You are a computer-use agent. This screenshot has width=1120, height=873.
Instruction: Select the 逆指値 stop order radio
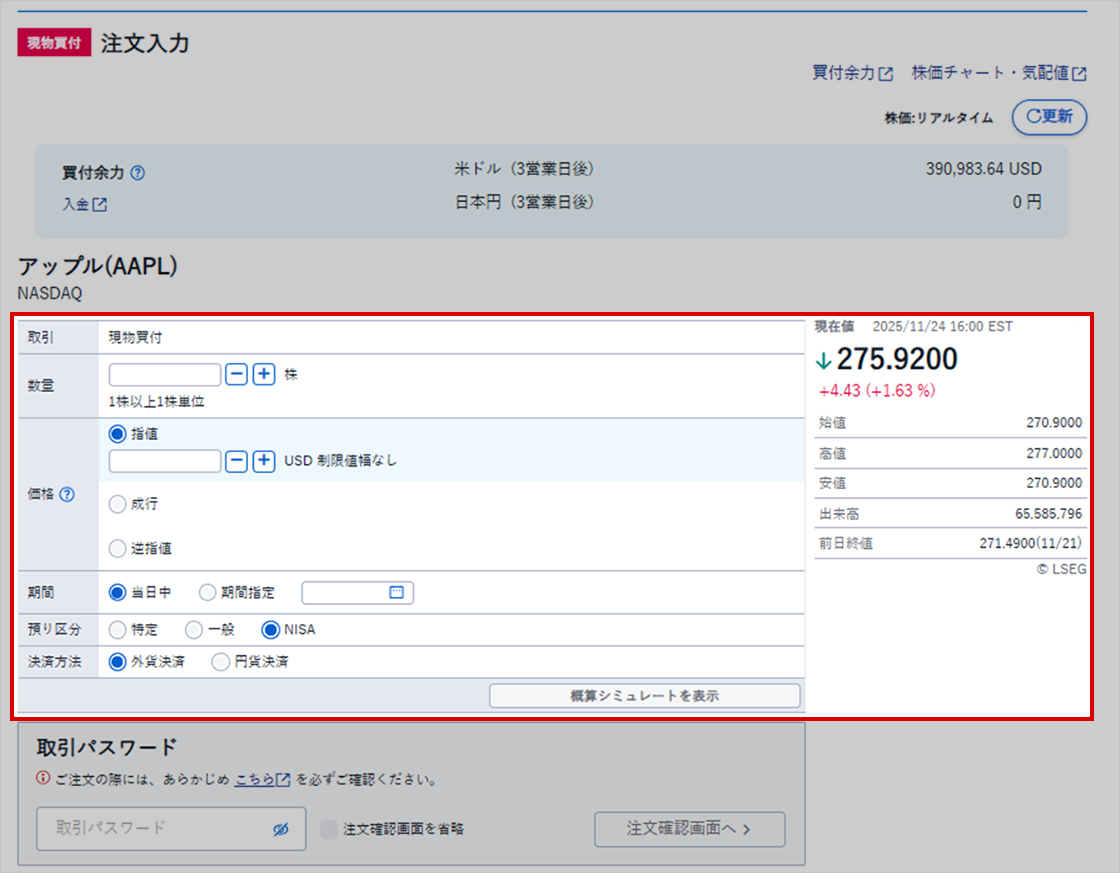point(118,548)
